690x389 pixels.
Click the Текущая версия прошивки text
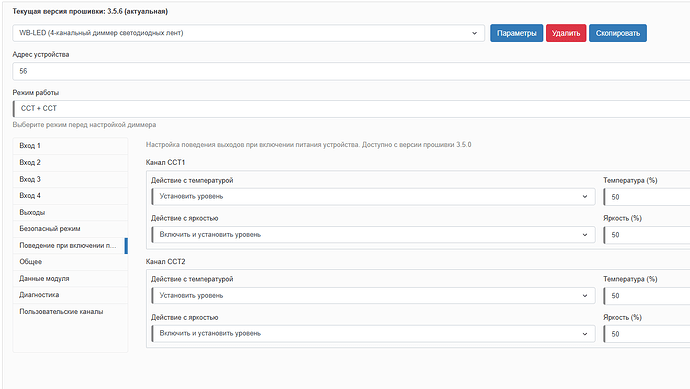(x=90, y=11)
